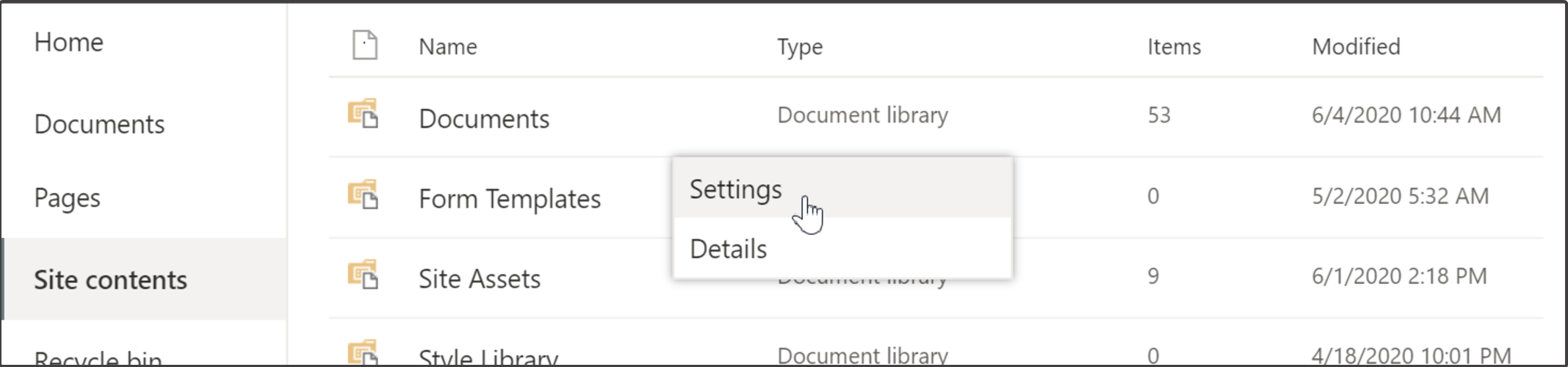Sort by the Name column header
Viewport: 1568px width, 367px height.
(448, 47)
